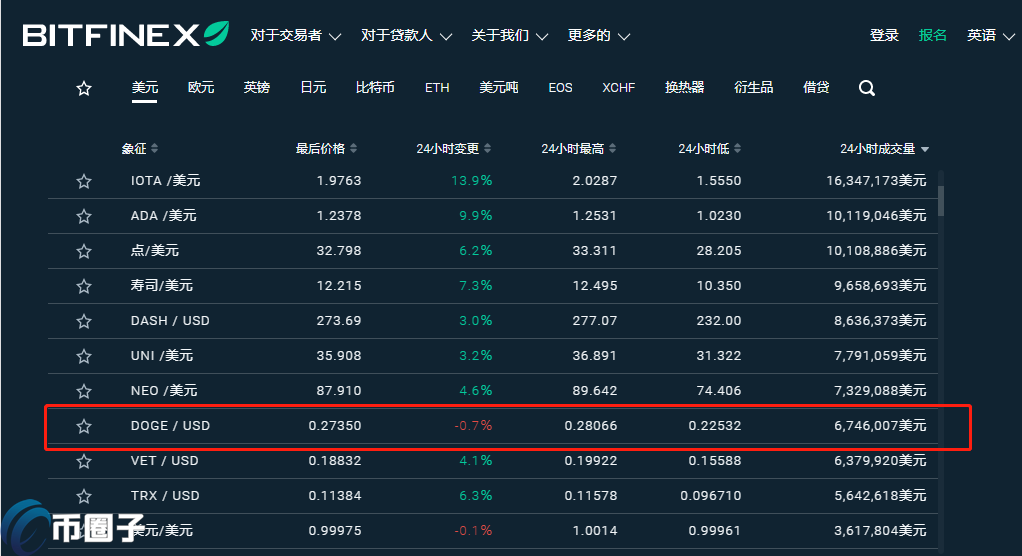Open the 英语 language selector
The width and height of the screenshot is (1022, 556).
pos(988,35)
